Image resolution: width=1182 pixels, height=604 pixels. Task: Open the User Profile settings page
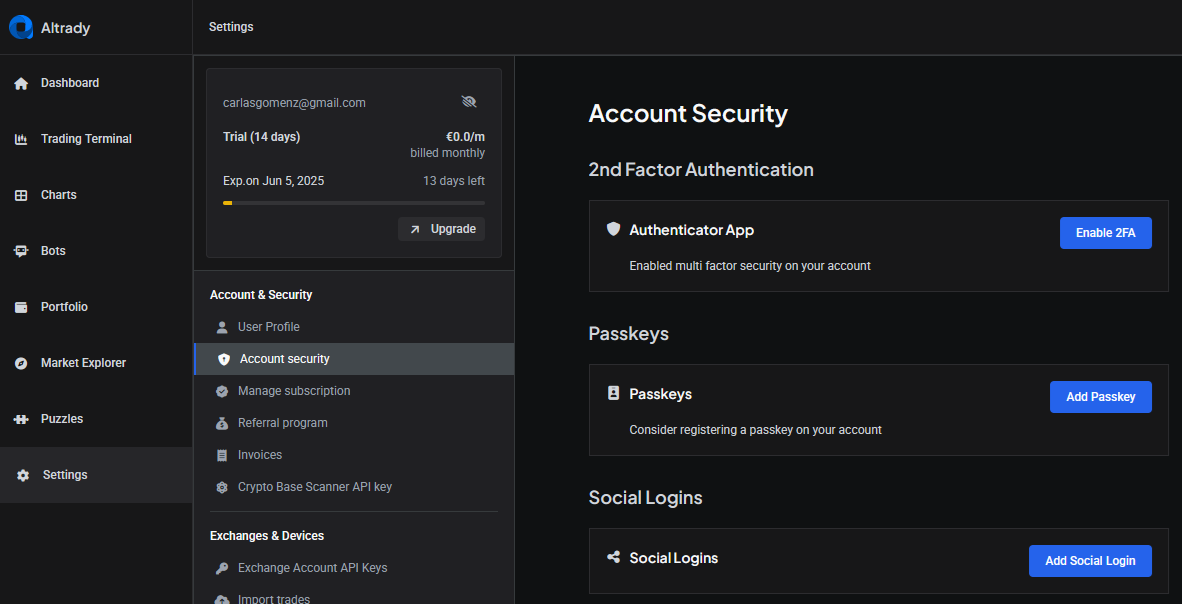(x=354, y=327)
